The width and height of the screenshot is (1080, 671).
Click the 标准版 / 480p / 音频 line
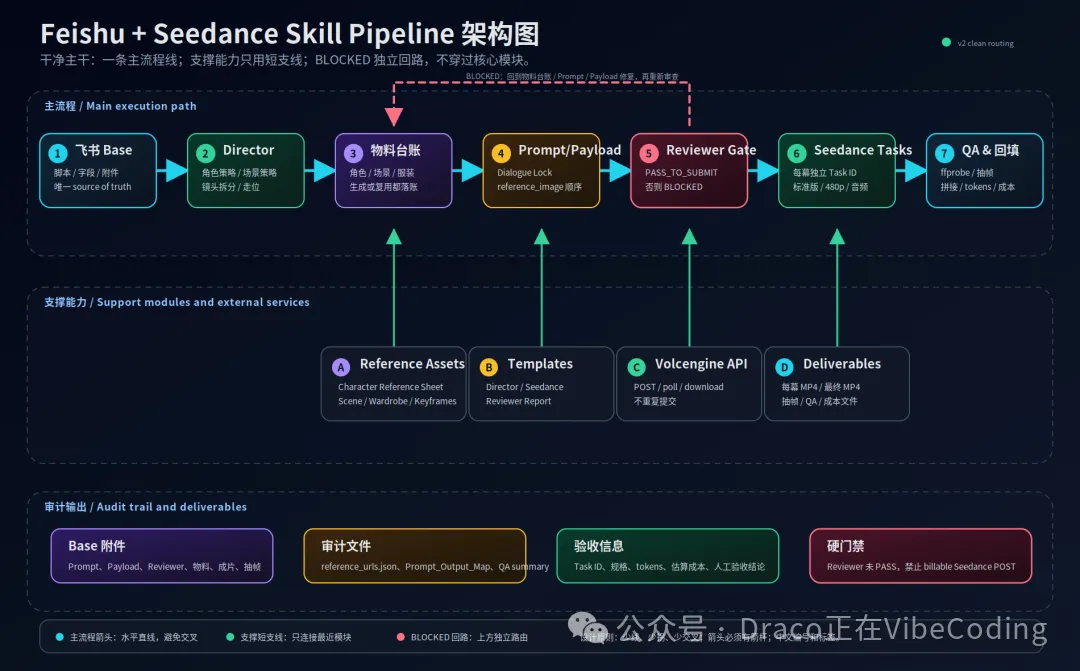click(830, 187)
